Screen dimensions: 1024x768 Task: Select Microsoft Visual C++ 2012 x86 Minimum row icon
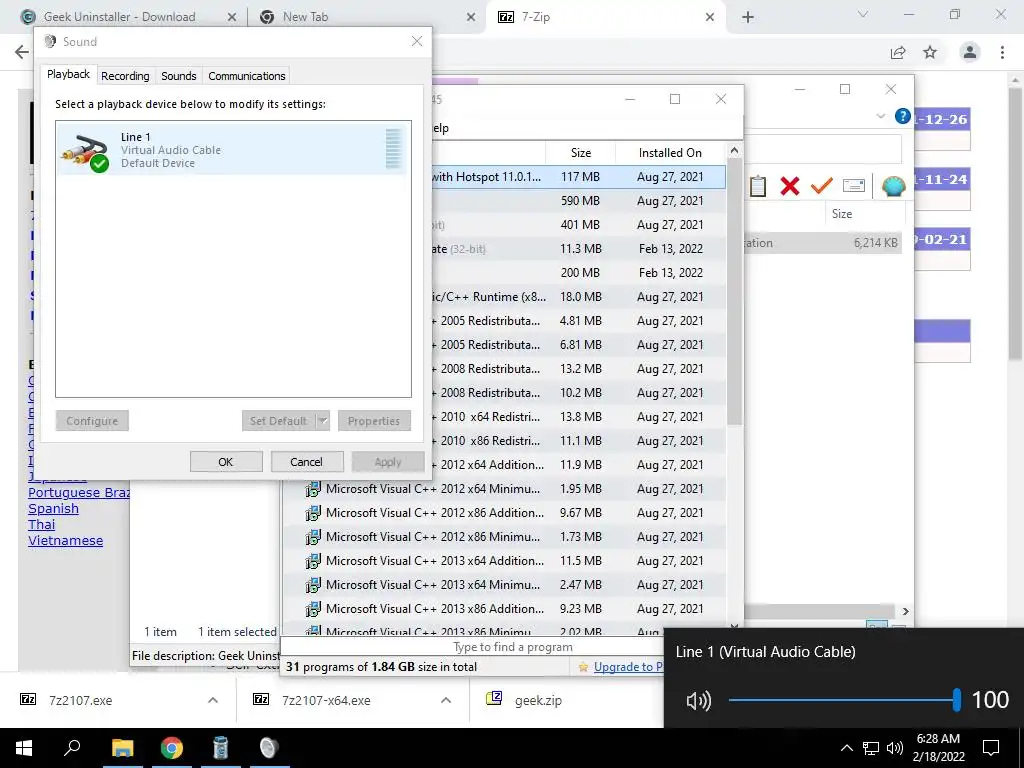313,537
